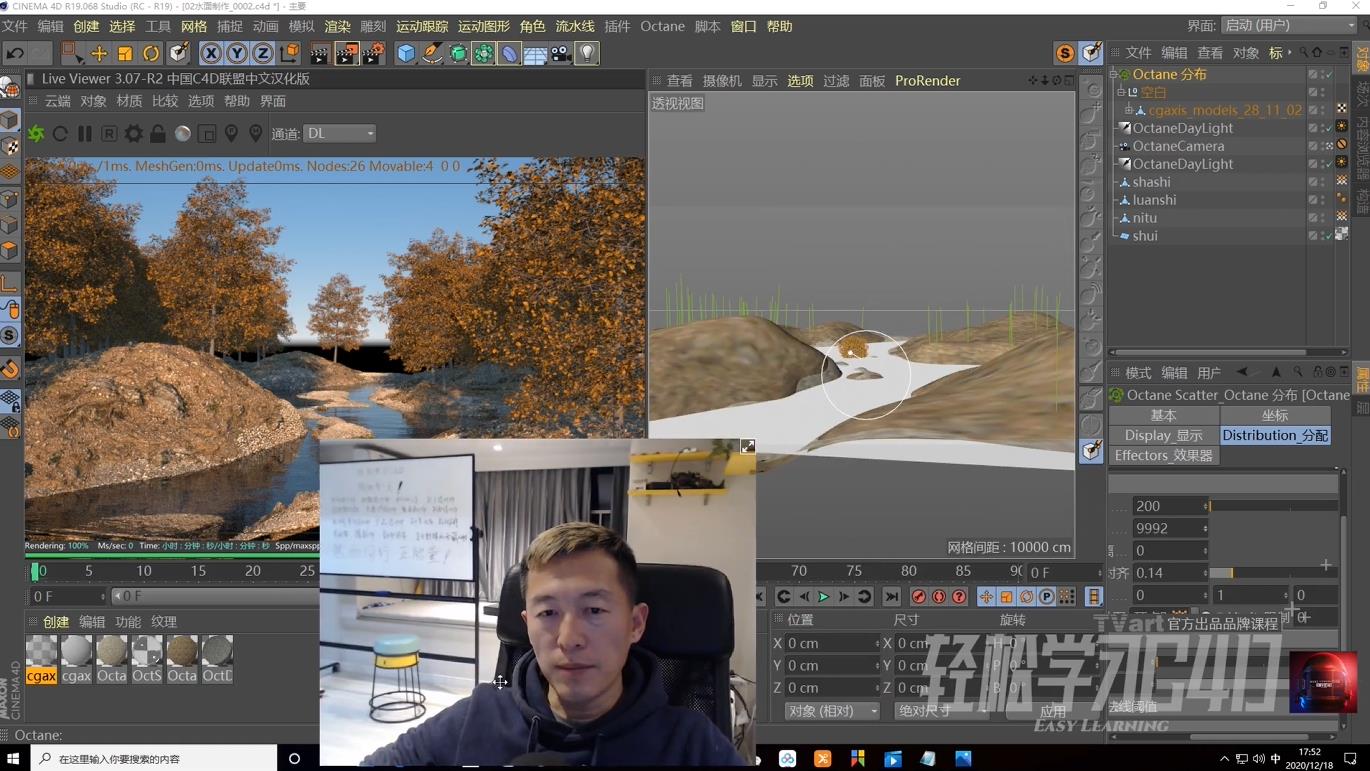Click the camera creation icon in the toolbar

point(560,55)
